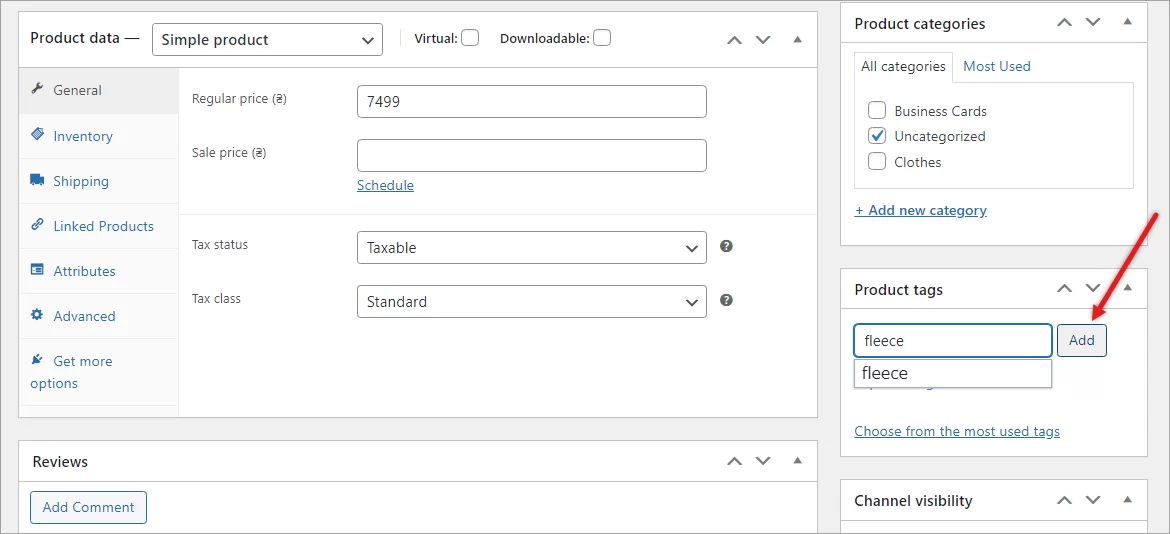Click the Tax class help icon
The width and height of the screenshot is (1170, 534).
tap(727, 300)
